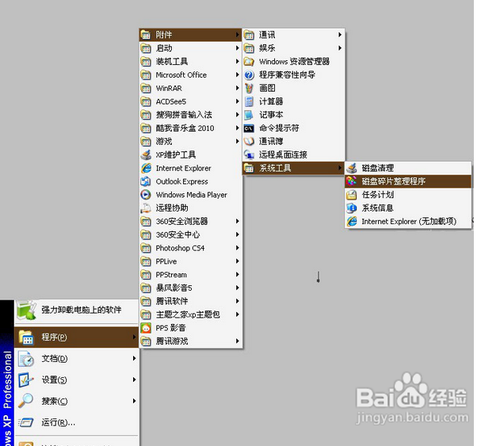Click 暴风影音5 menu text

click(x=174, y=288)
